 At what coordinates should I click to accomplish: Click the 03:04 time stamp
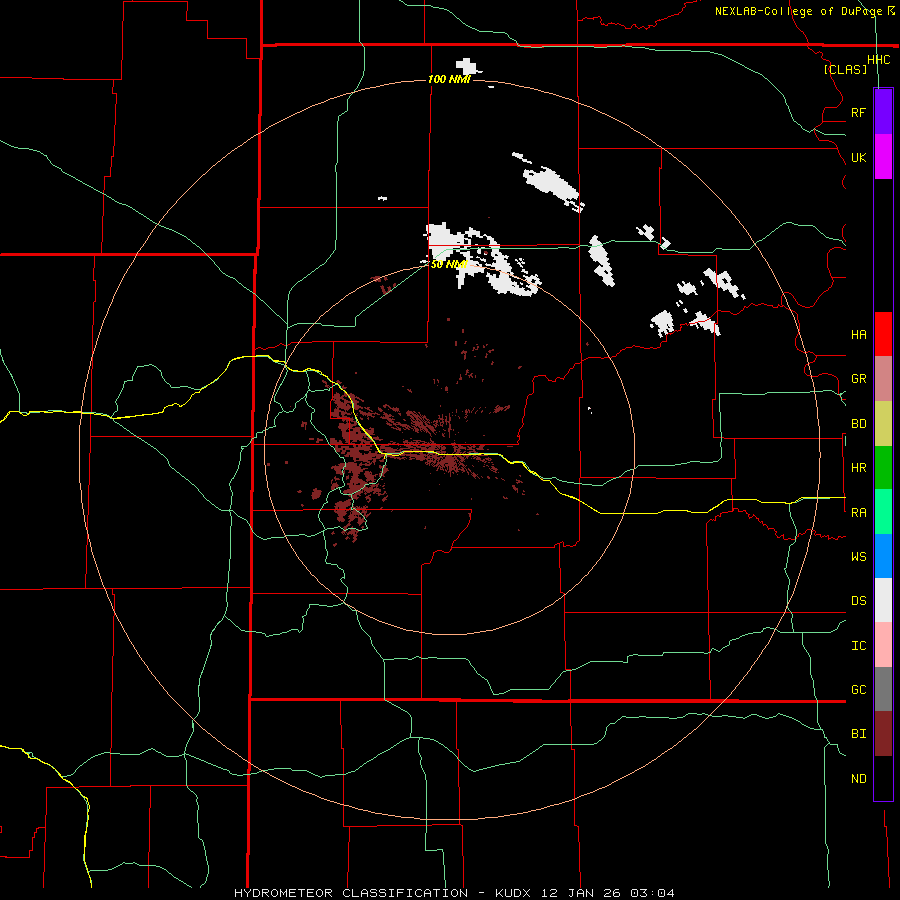(652, 893)
